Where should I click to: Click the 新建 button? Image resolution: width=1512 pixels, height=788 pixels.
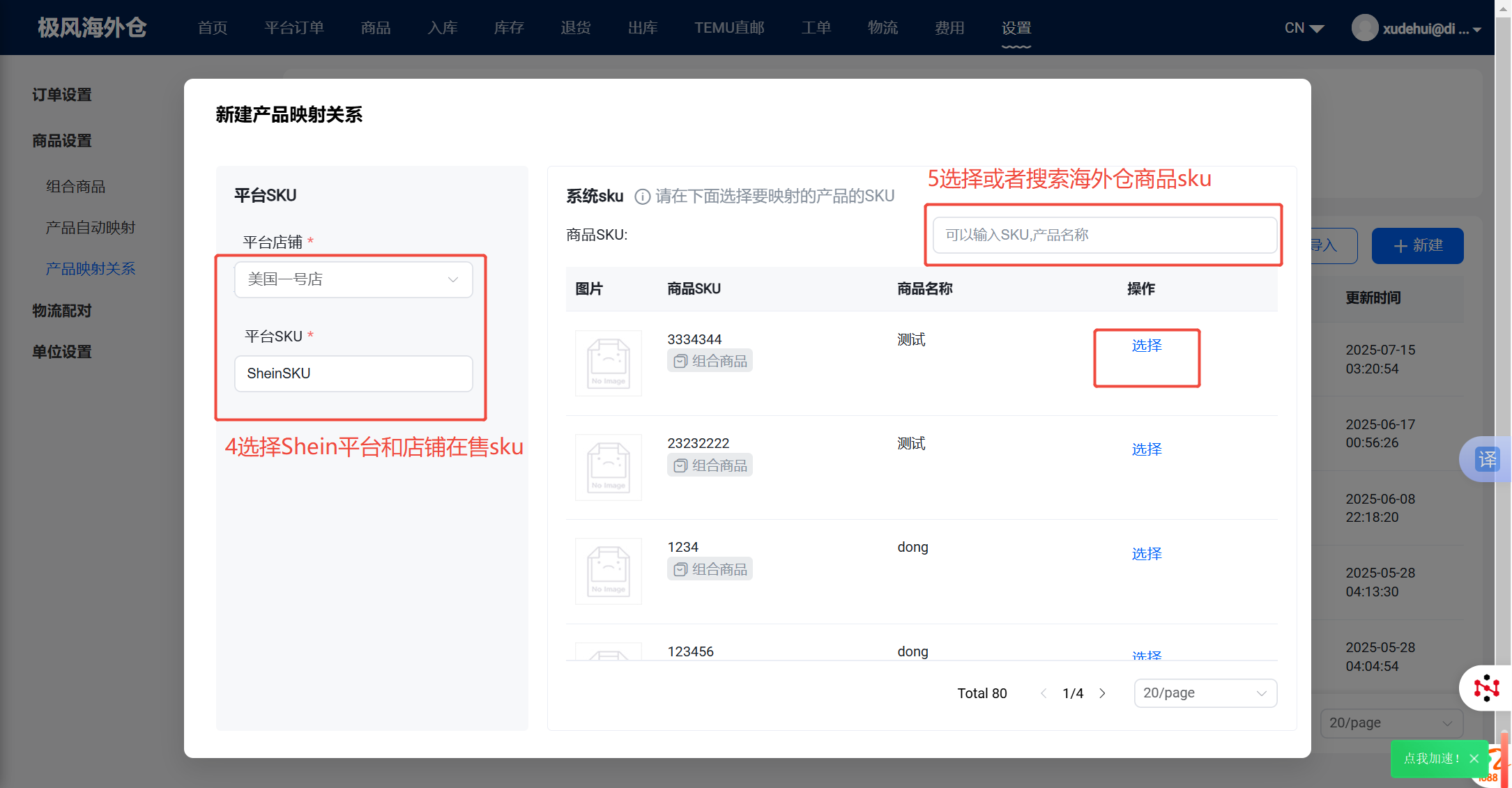[x=1417, y=246]
